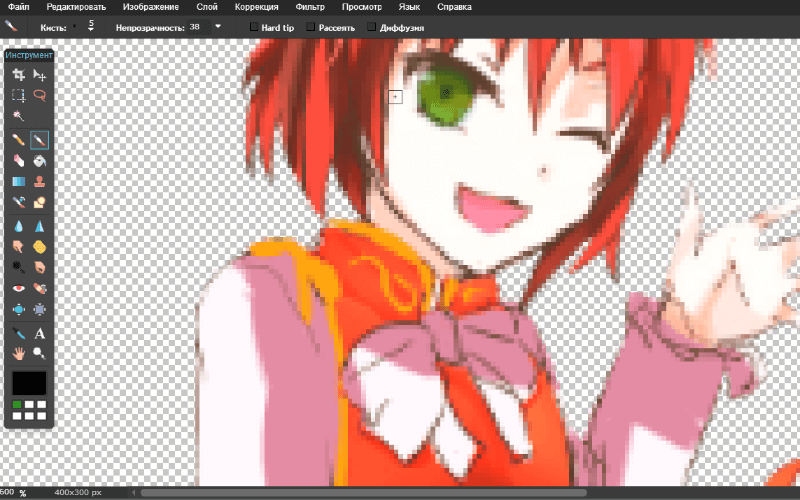
Task: Open the Коррекция menu
Action: [257, 7]
